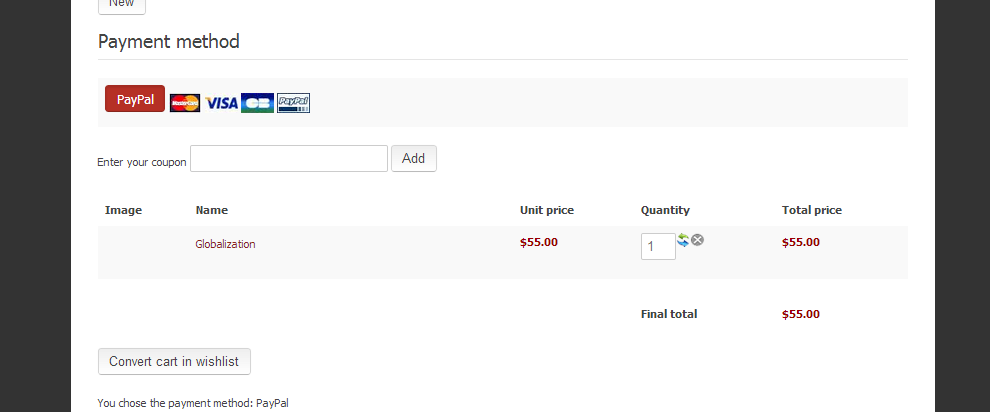Click the Total price column header

[812, 210]
